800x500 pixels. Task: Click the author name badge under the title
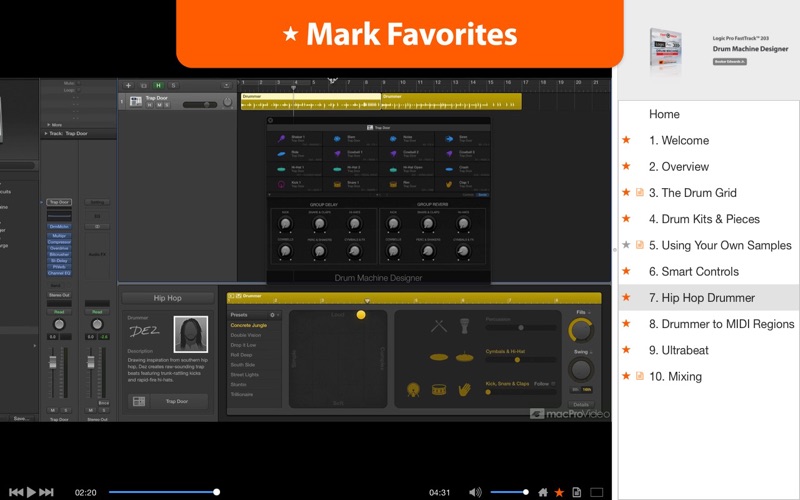point(730,61)
